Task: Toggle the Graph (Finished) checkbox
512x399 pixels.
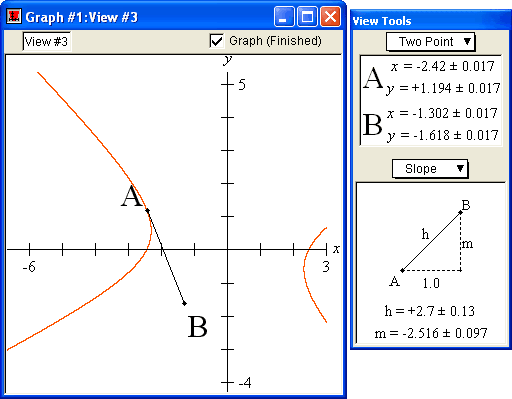Action: pyautogui.click(x=217, y=41)
